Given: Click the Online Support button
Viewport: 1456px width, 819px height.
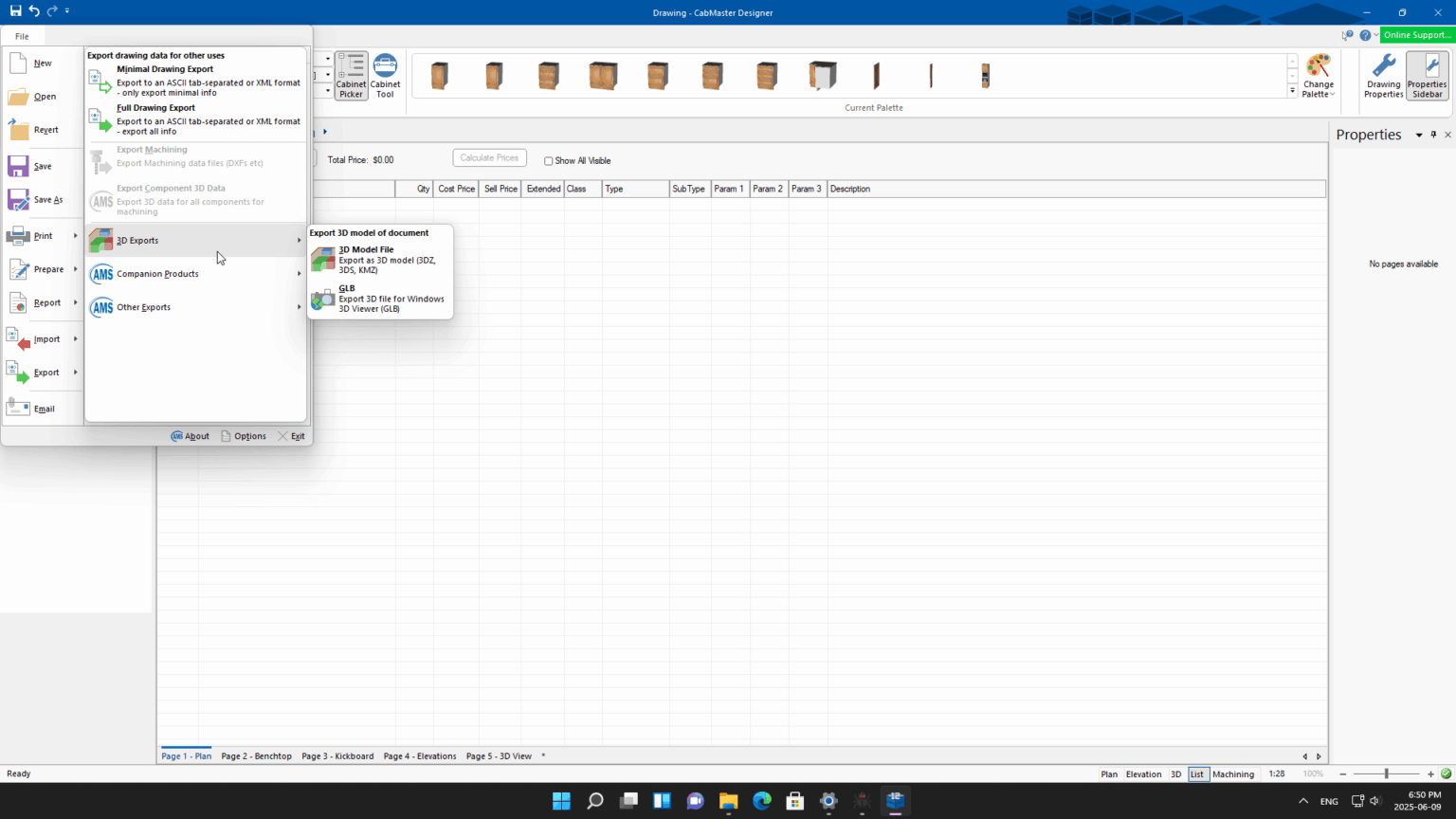Looking at the screenshot, I should (1416, 35).
